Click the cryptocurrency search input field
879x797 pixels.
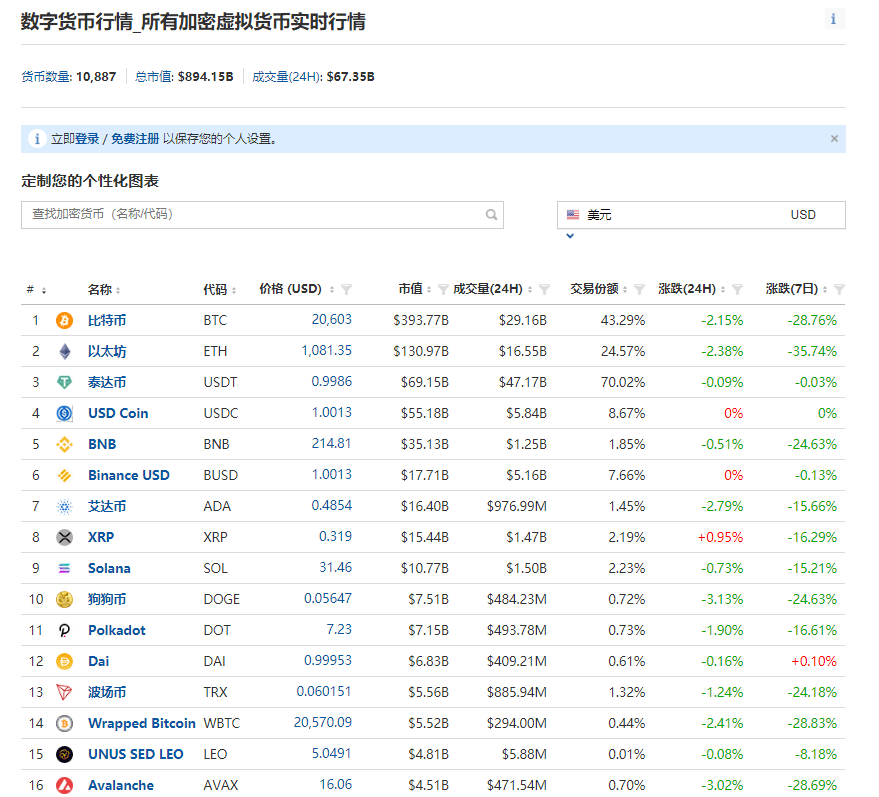click(x=255, y=215)
